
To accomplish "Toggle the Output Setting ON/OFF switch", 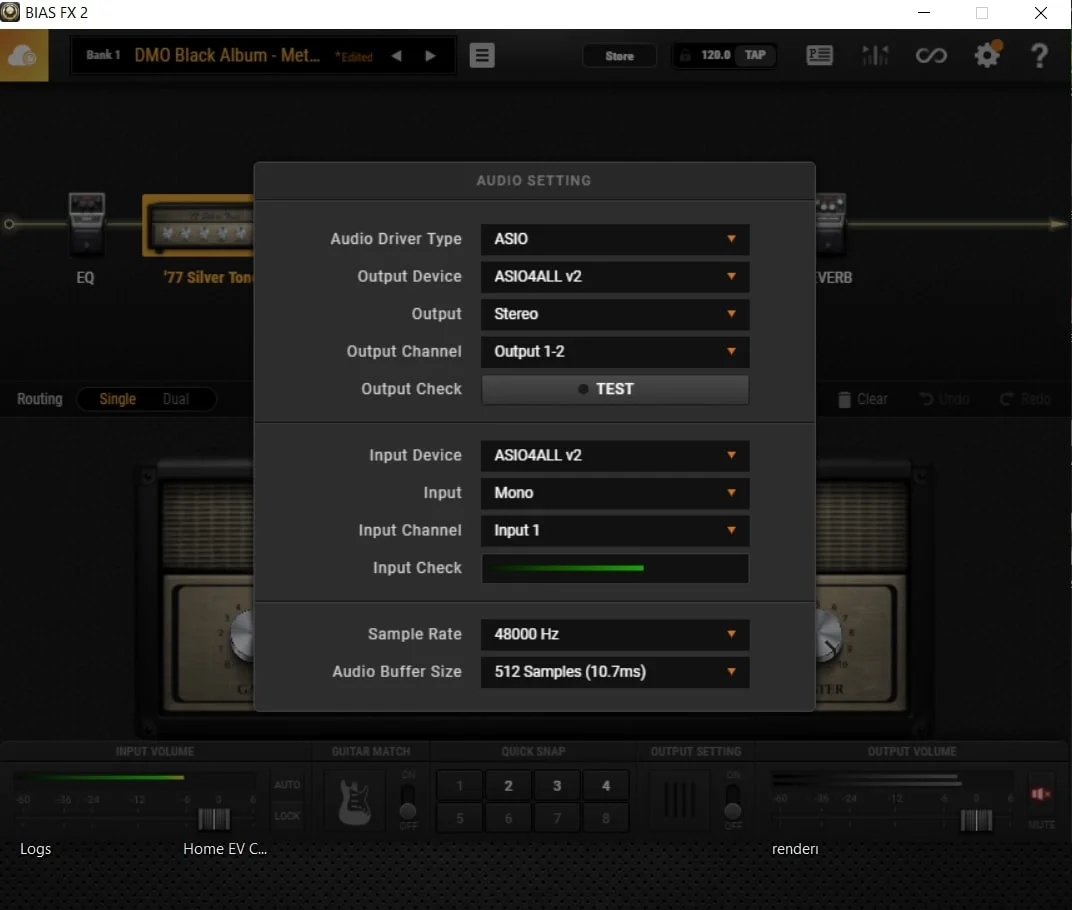I will pyautogui.click(x=733, y=799).
